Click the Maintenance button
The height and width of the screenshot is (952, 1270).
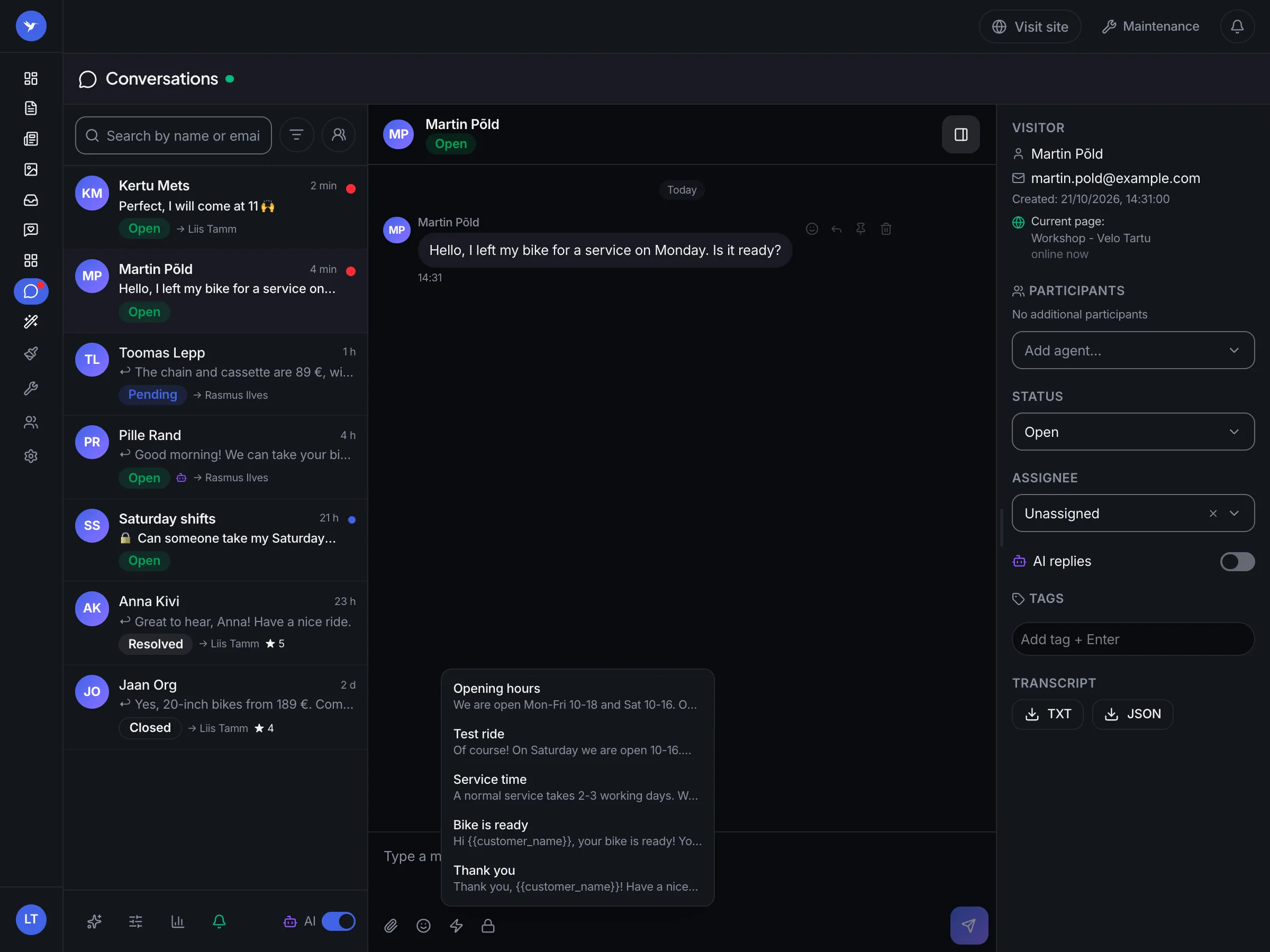[1150, 26]
